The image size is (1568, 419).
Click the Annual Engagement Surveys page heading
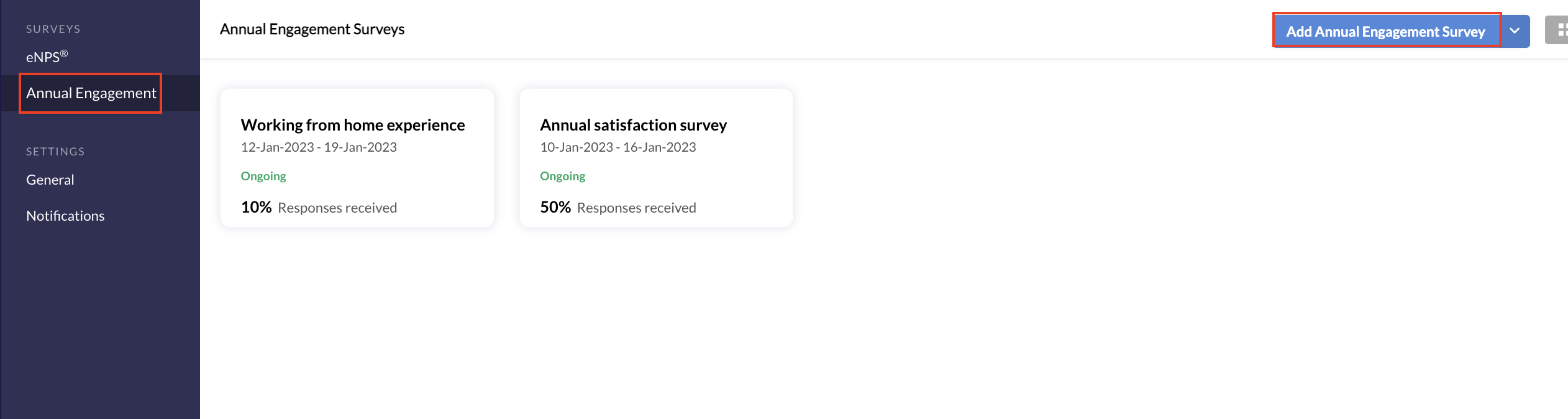coord(312,29)
